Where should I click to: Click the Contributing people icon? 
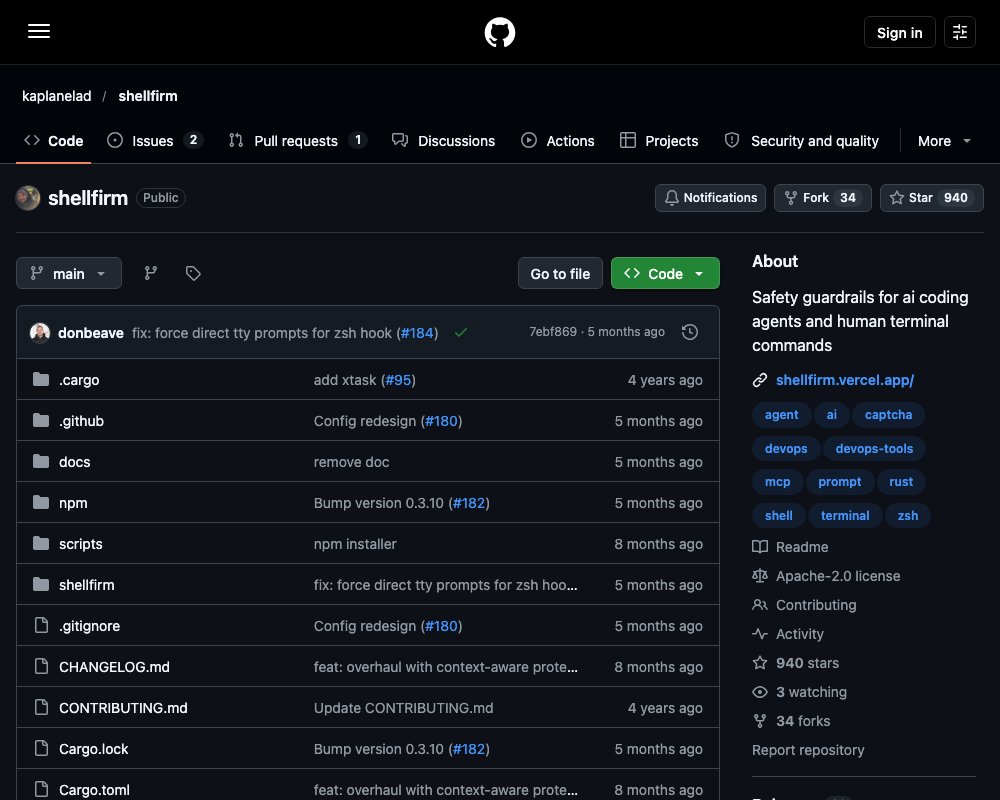(x=760, y=605)
